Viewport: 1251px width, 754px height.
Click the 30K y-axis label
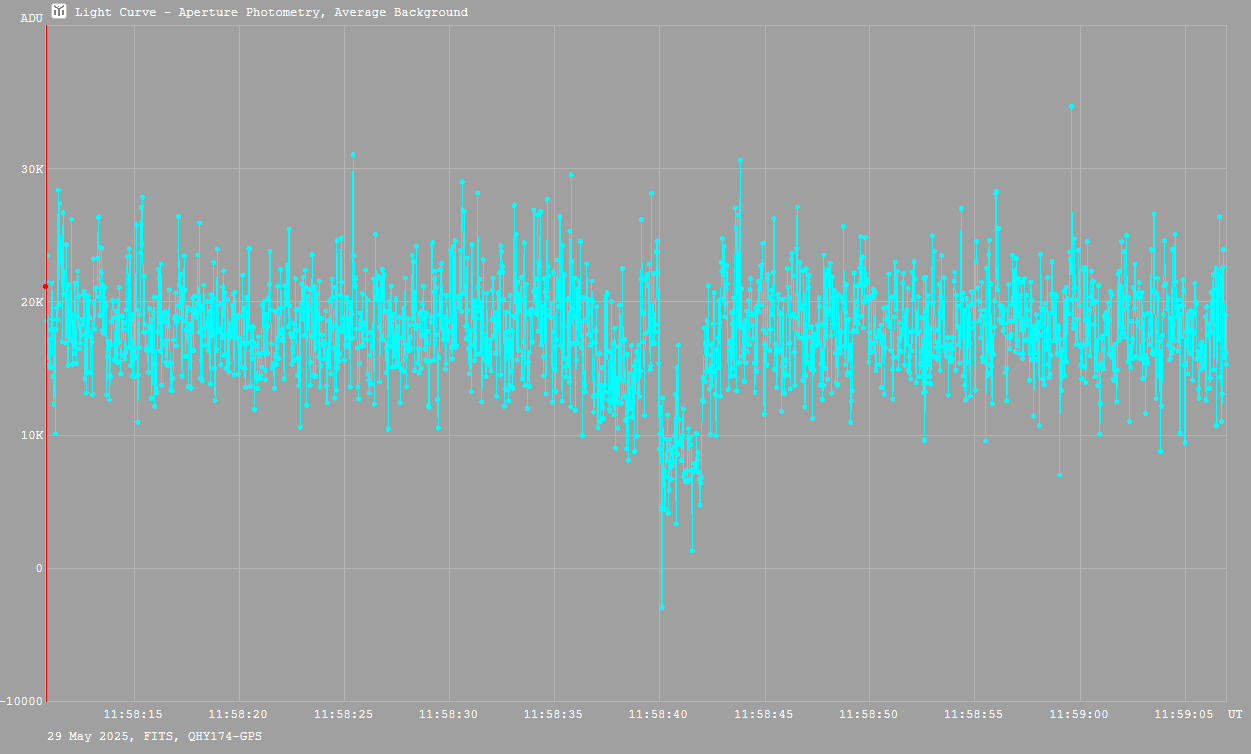33,169
